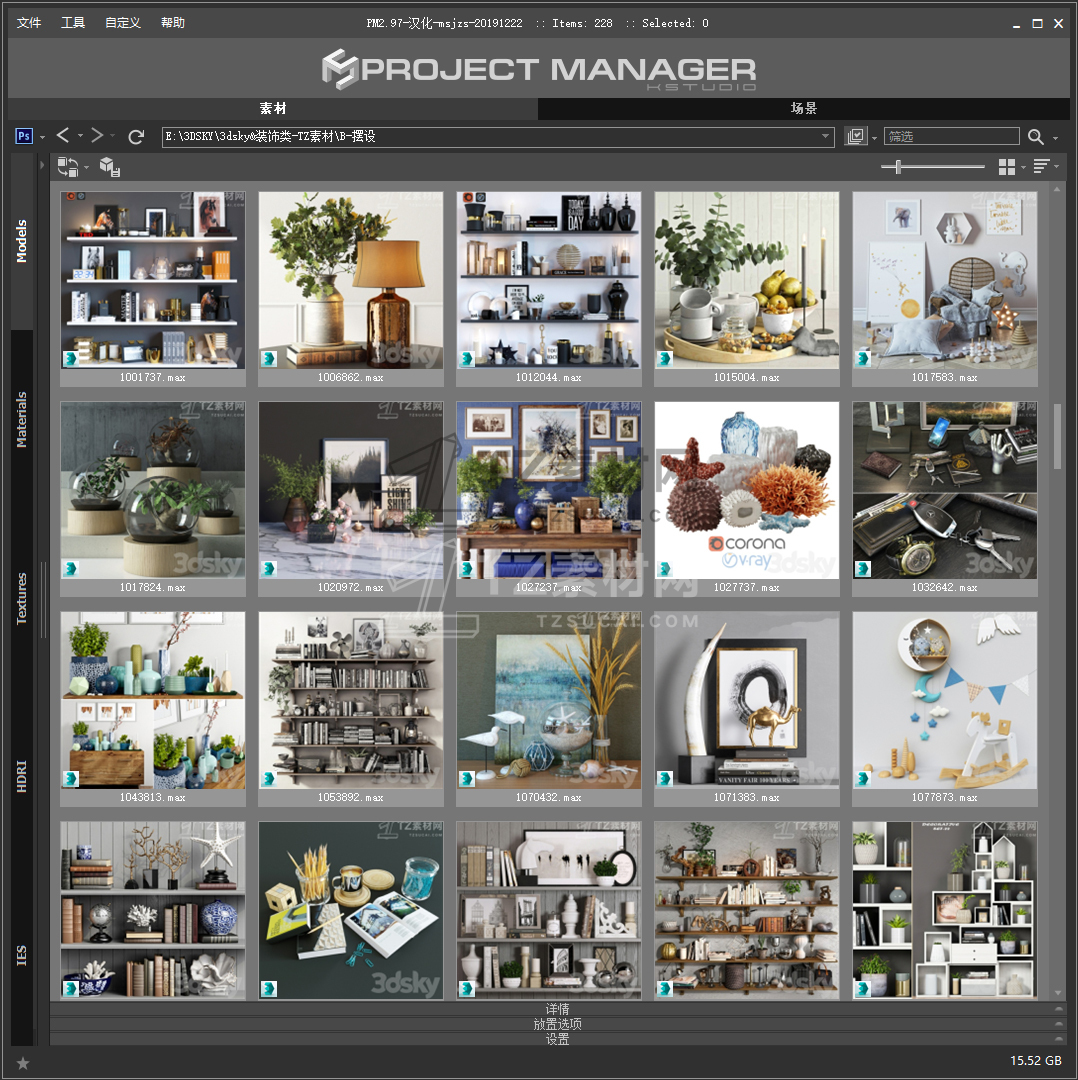1078x1080 pixels.
Task: Open dropdown next to checklist icon
Action: [x=874, y=138]
